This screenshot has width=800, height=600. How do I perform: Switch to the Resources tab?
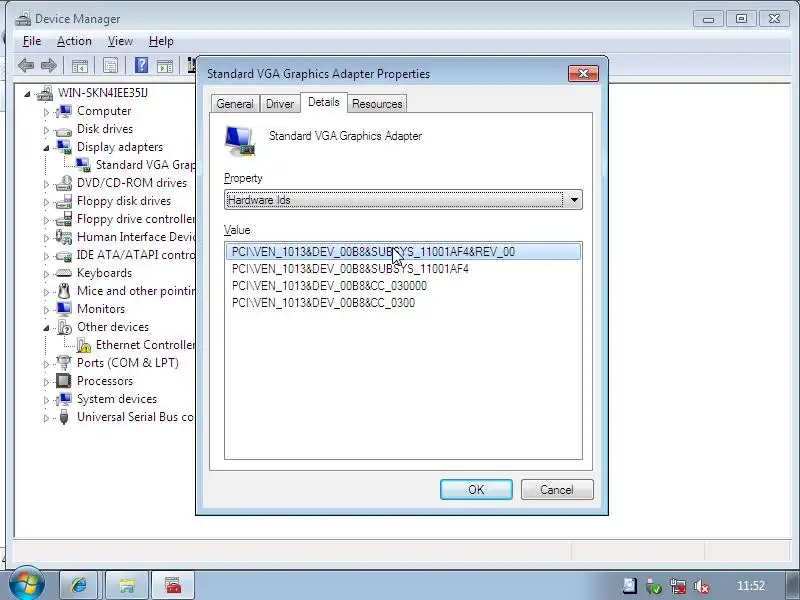click(x=377, y=104)
